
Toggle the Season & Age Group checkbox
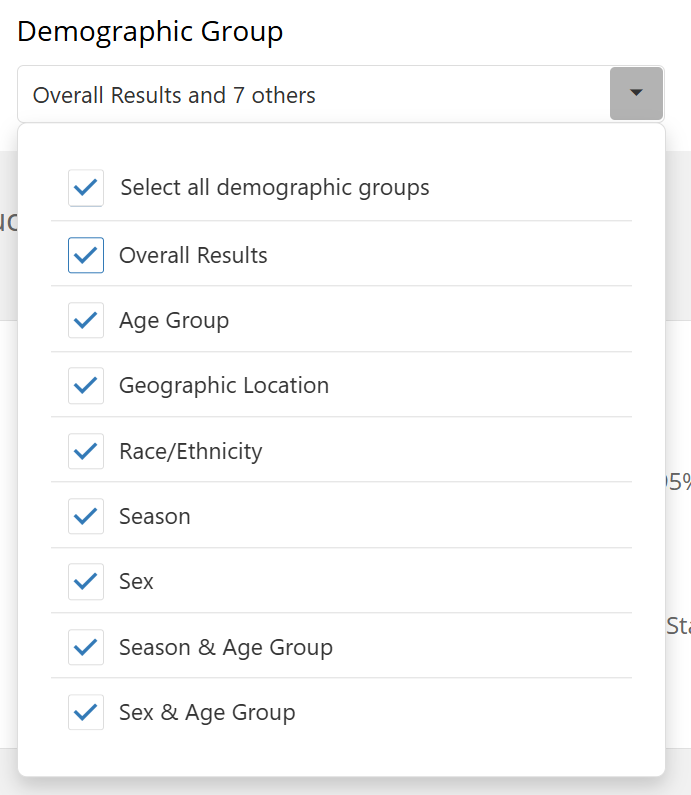pos(86,647)
